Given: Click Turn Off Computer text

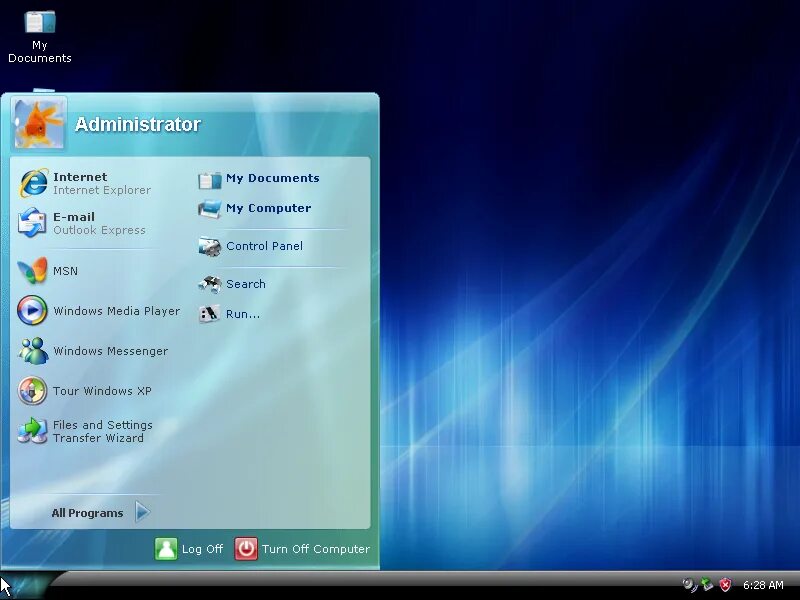Looking at the screenshot, I should coord(316,549).
